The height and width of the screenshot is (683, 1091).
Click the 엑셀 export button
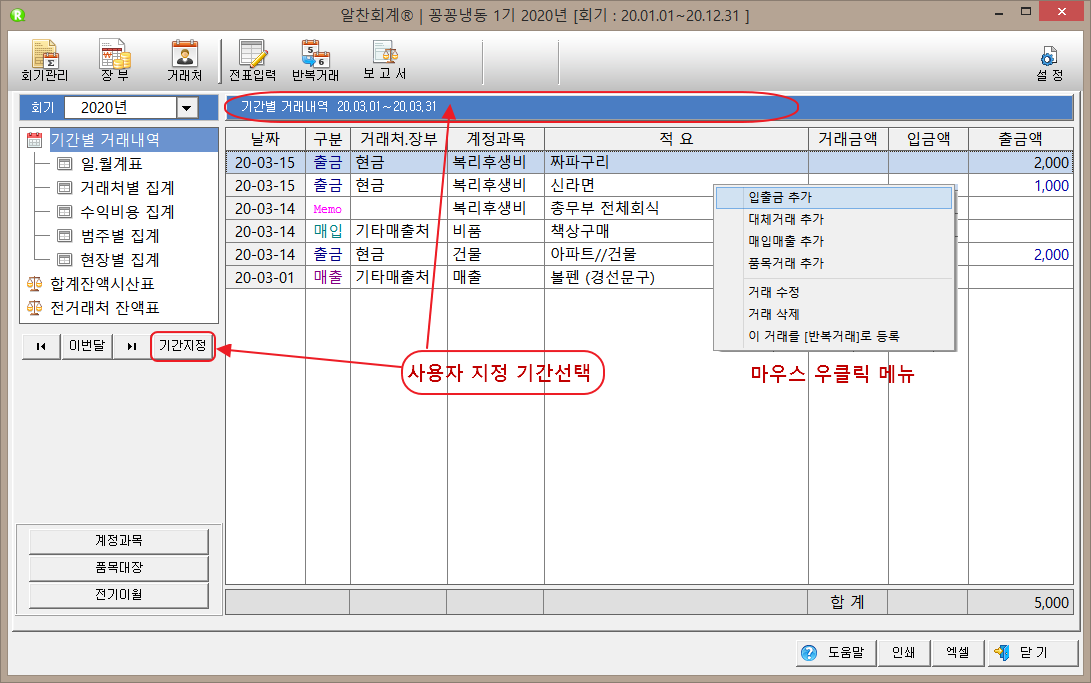pos(958,652)
